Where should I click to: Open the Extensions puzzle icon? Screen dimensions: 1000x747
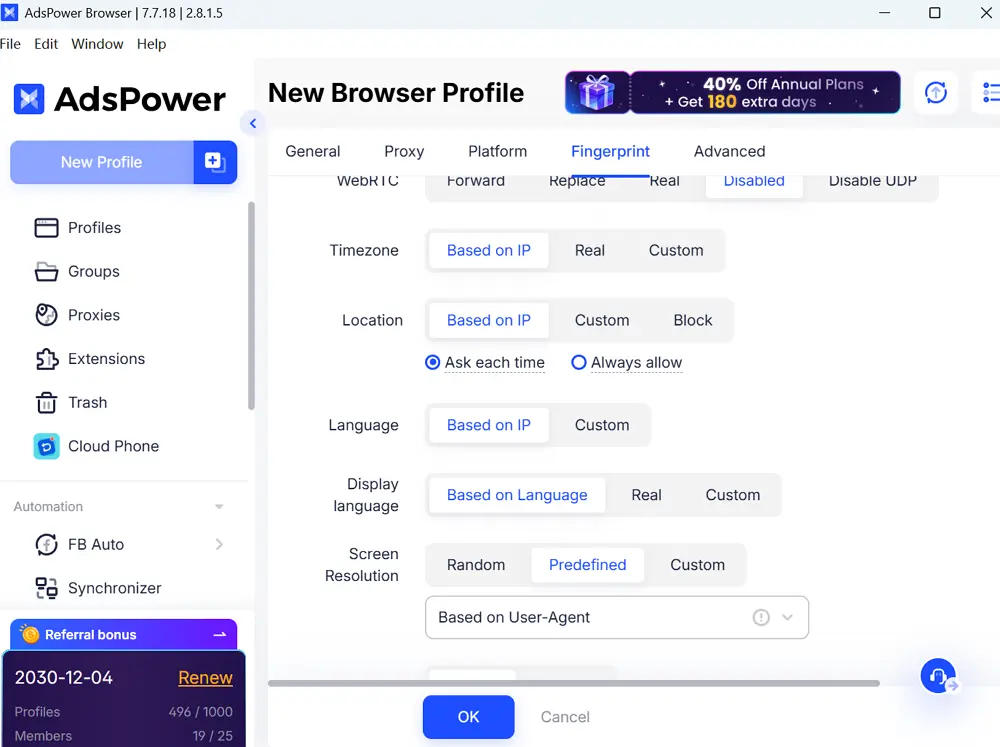tap(46, 359)
